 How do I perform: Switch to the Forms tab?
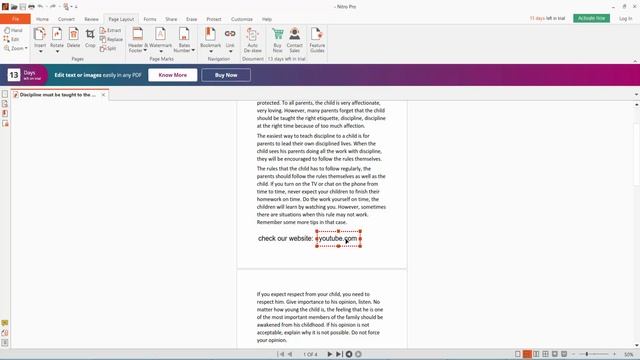click(x=150, y=19)
